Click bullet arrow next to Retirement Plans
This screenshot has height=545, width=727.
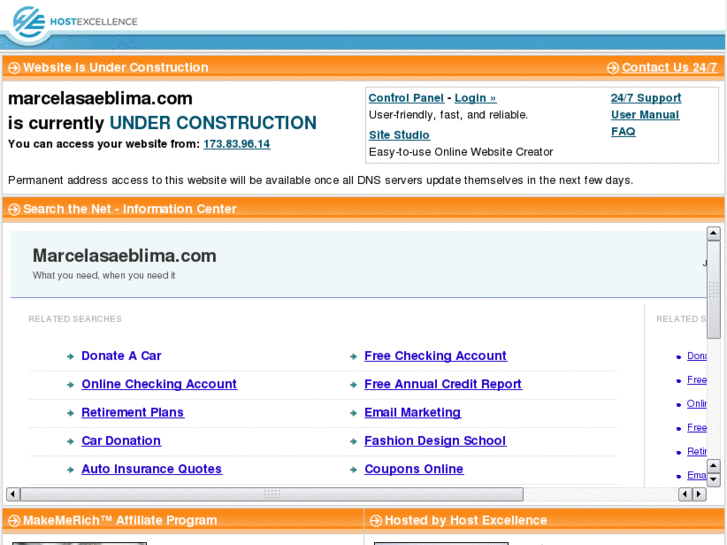(70, 413)
